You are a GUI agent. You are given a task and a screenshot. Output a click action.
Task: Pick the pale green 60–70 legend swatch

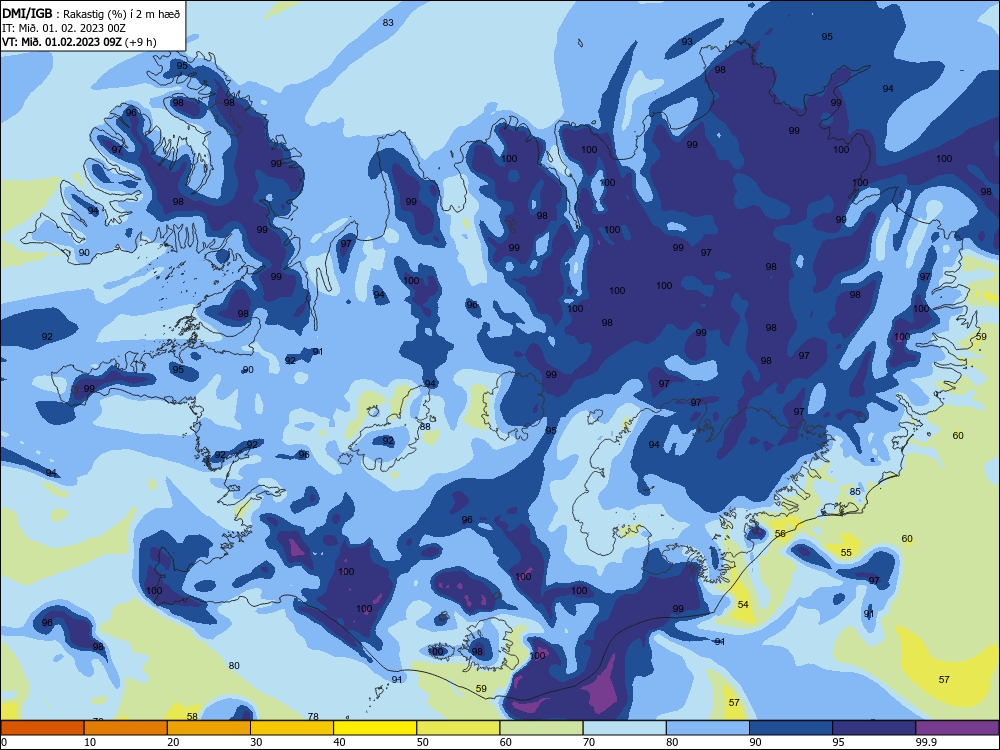tap(541, 728)
